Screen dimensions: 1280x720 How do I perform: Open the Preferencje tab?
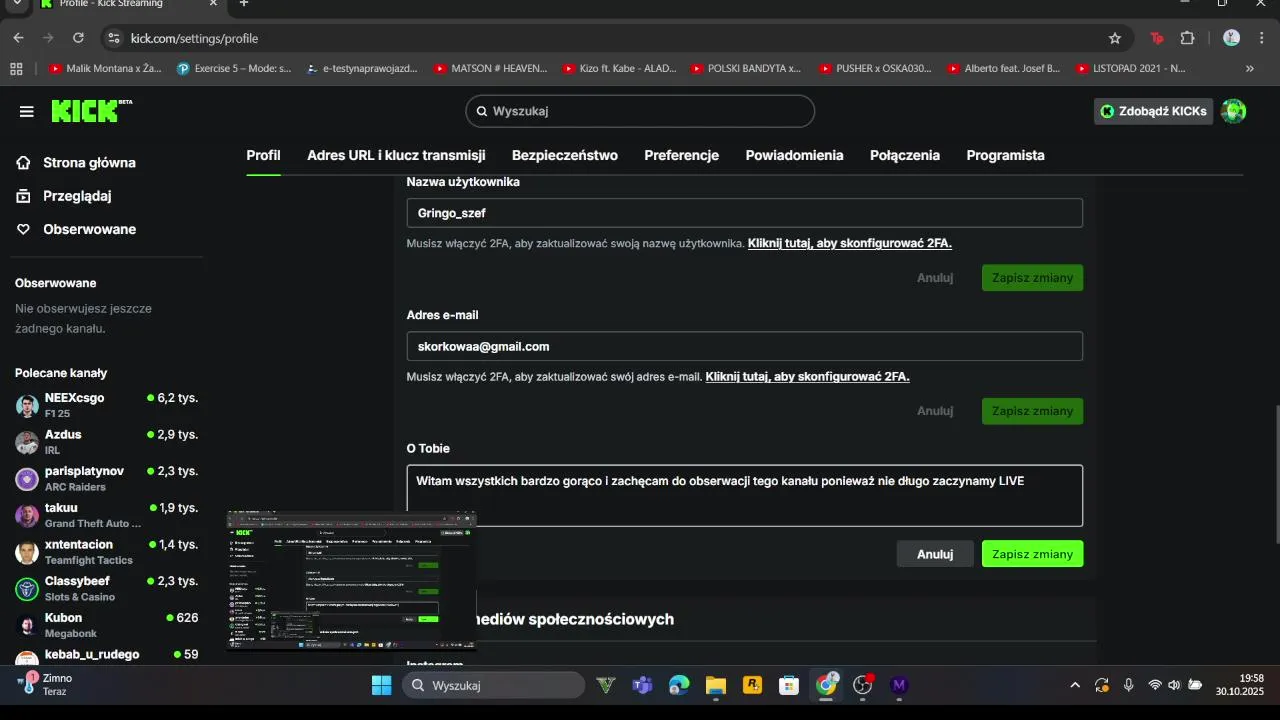[x=682, y=155]
